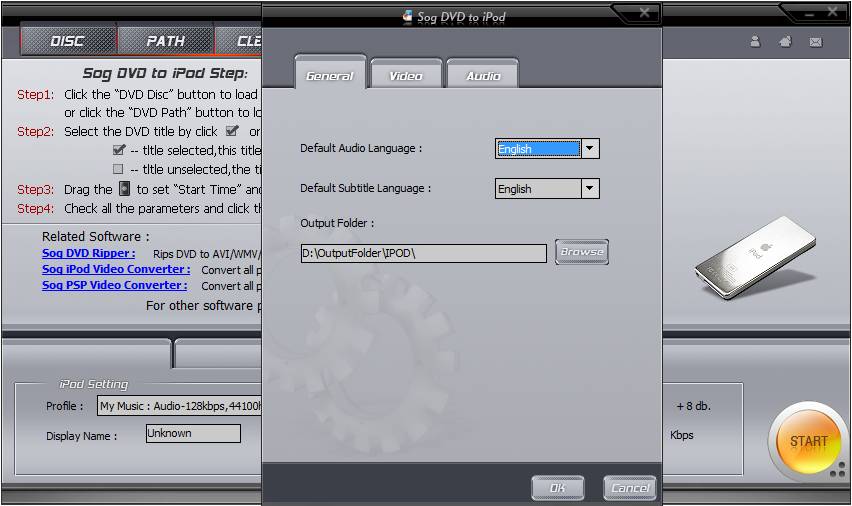The width and height of the screenshot is (852, 506).
Task: Click the Output Folder path field
Action: (423, 253)
